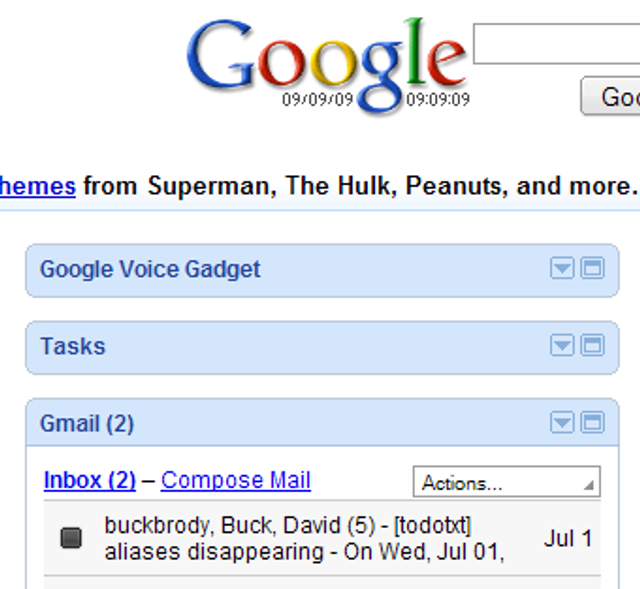Viewport: 640px width, 589px height.
Task: Focus the Google search text box
Action: [x=556, y=45]
